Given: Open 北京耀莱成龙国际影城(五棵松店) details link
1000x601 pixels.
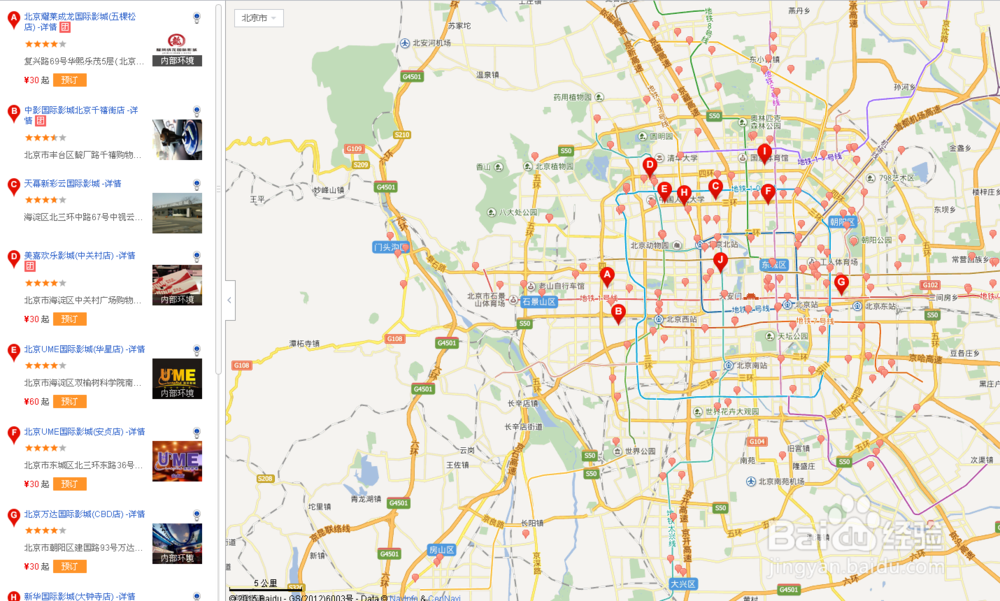Looking at the screenshot, I should point(80,22).
